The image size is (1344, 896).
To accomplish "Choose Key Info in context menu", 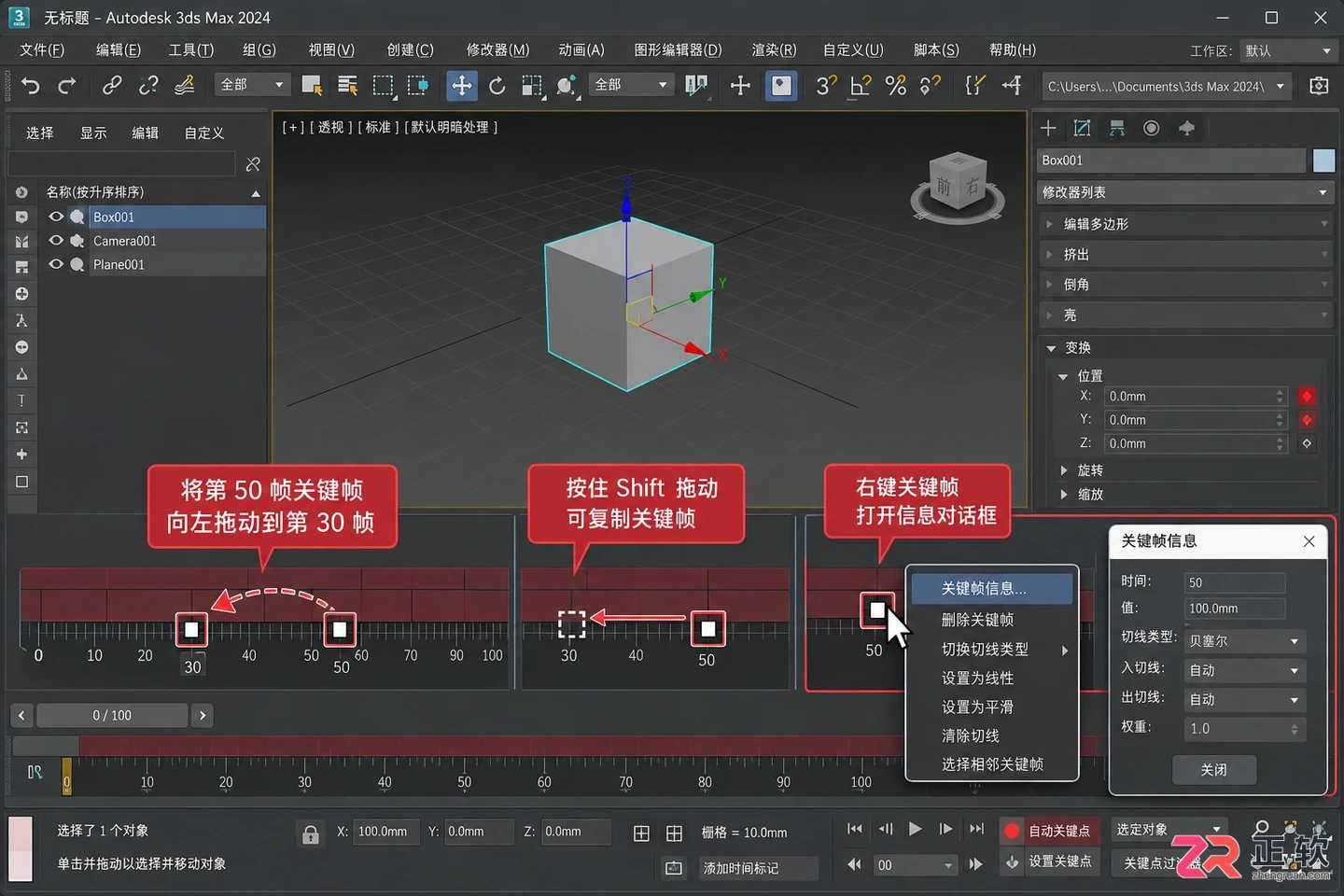I will [992, 588].
